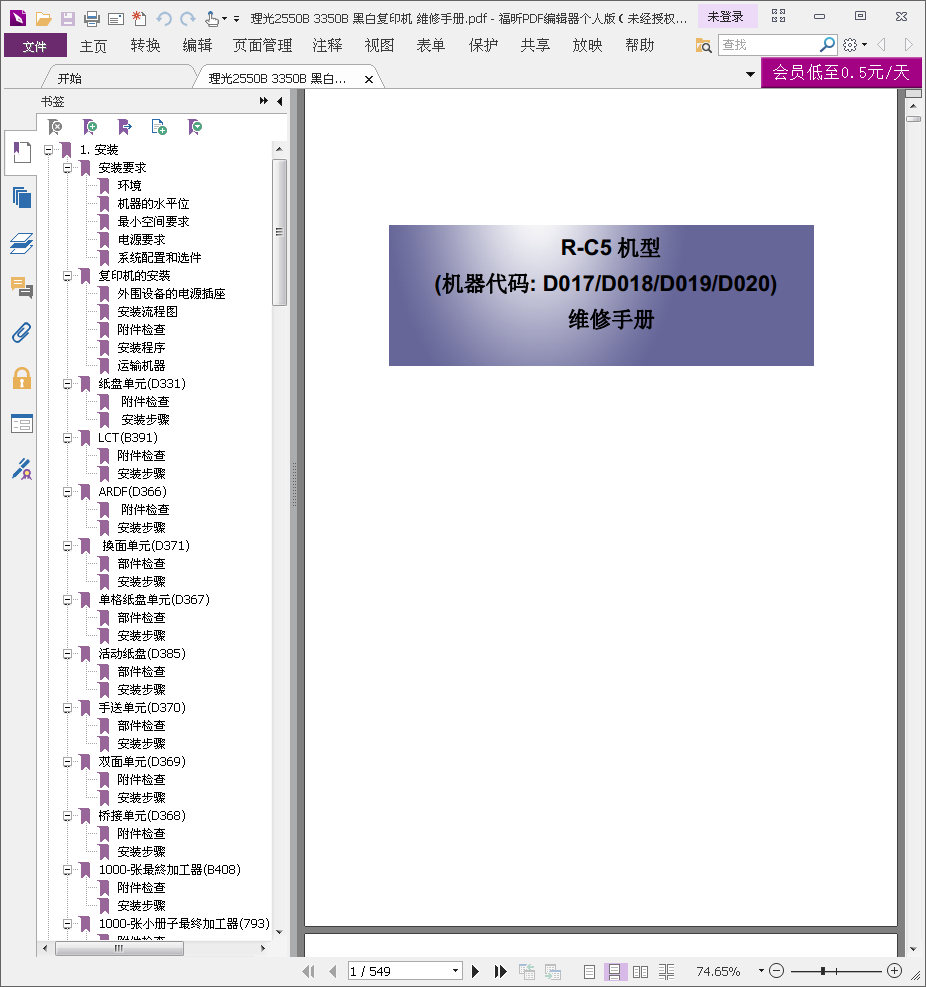
Task: Open the attachments paperclip panel
Action: [x=21, y=333]
